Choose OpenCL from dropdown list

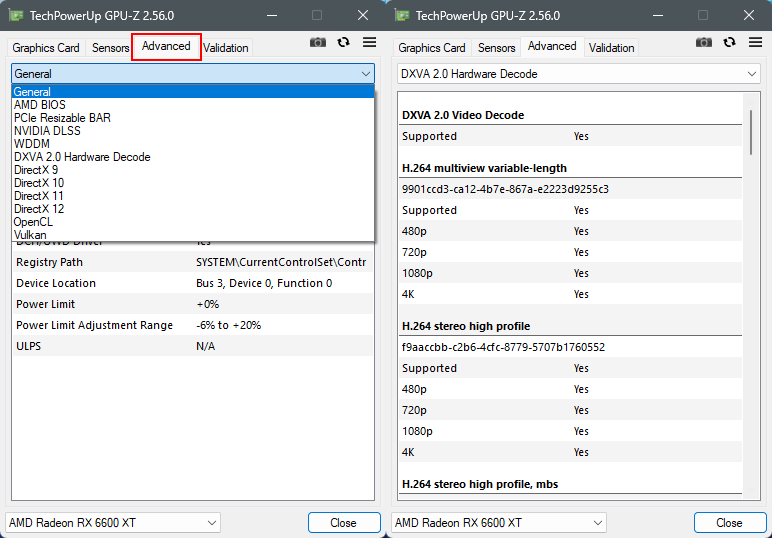click(x=193, y=222)
